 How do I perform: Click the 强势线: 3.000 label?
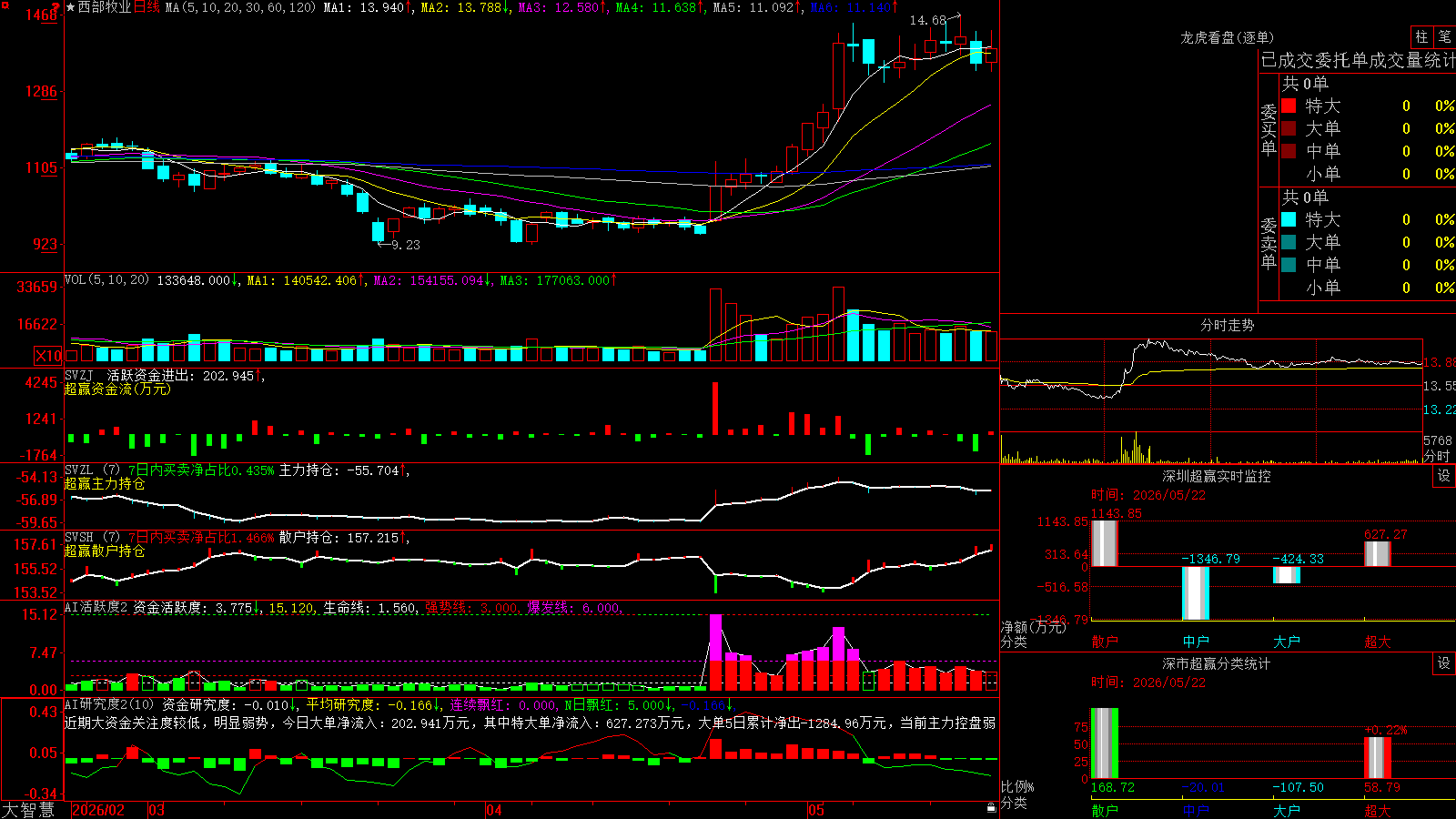471,608
